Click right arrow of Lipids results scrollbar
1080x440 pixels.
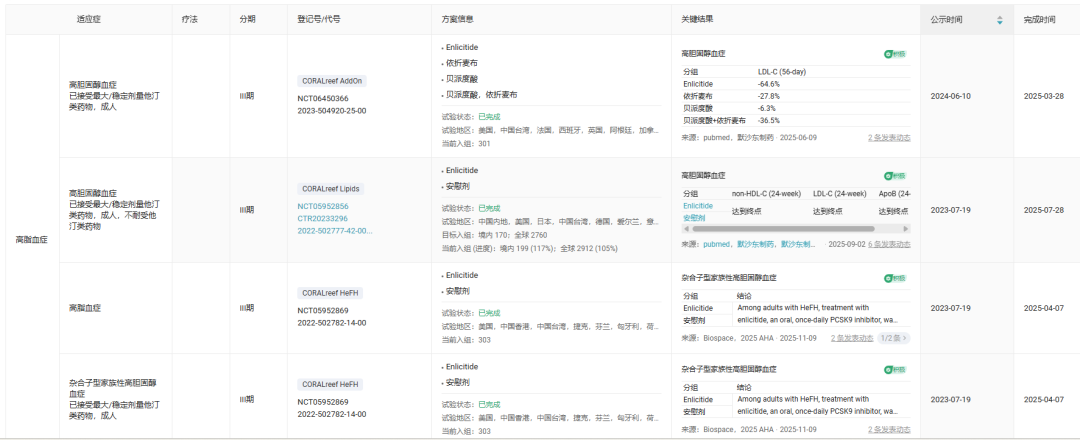point(906,229)
